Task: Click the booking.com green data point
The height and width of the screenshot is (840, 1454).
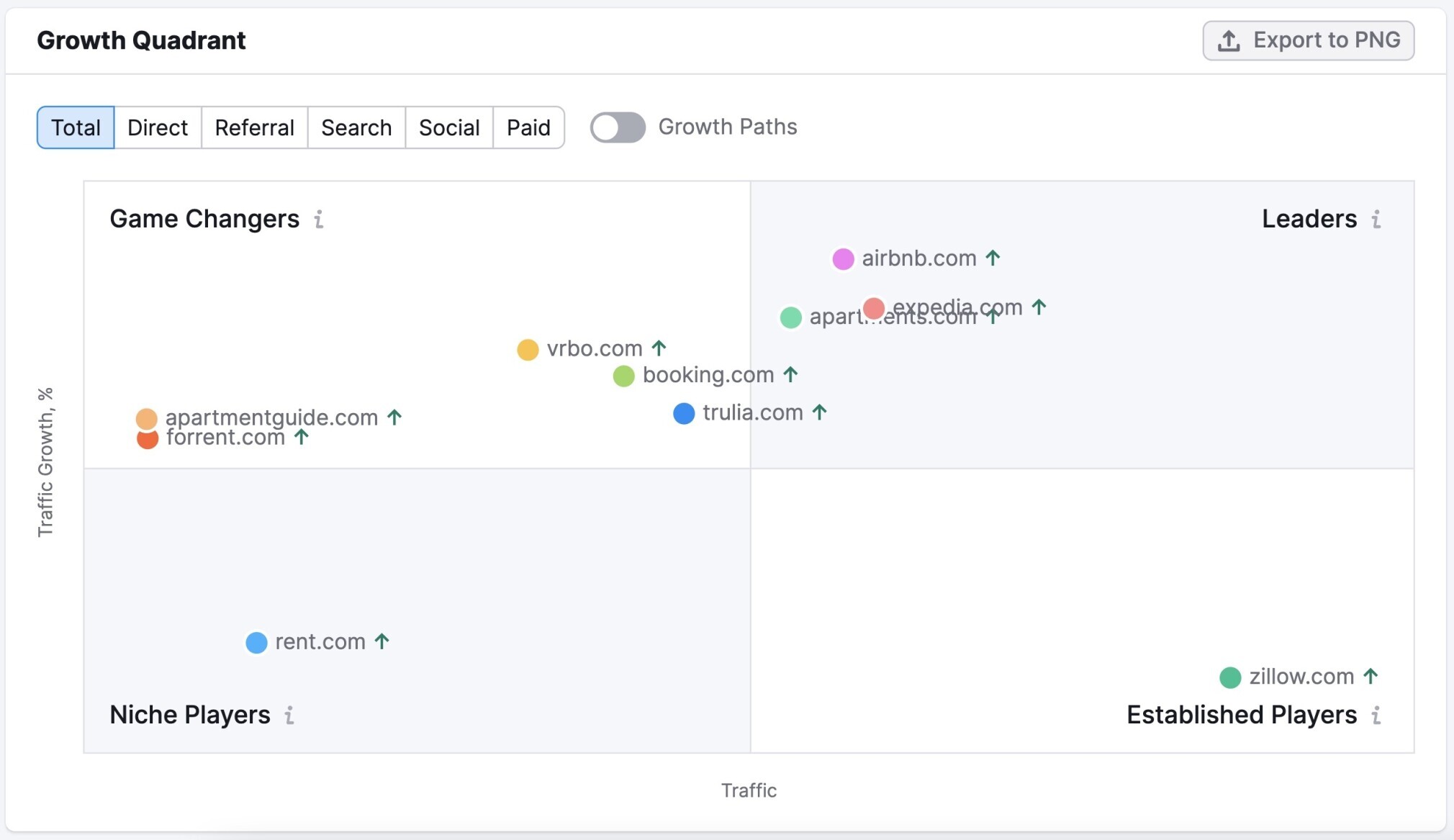Action: point(623,376)
